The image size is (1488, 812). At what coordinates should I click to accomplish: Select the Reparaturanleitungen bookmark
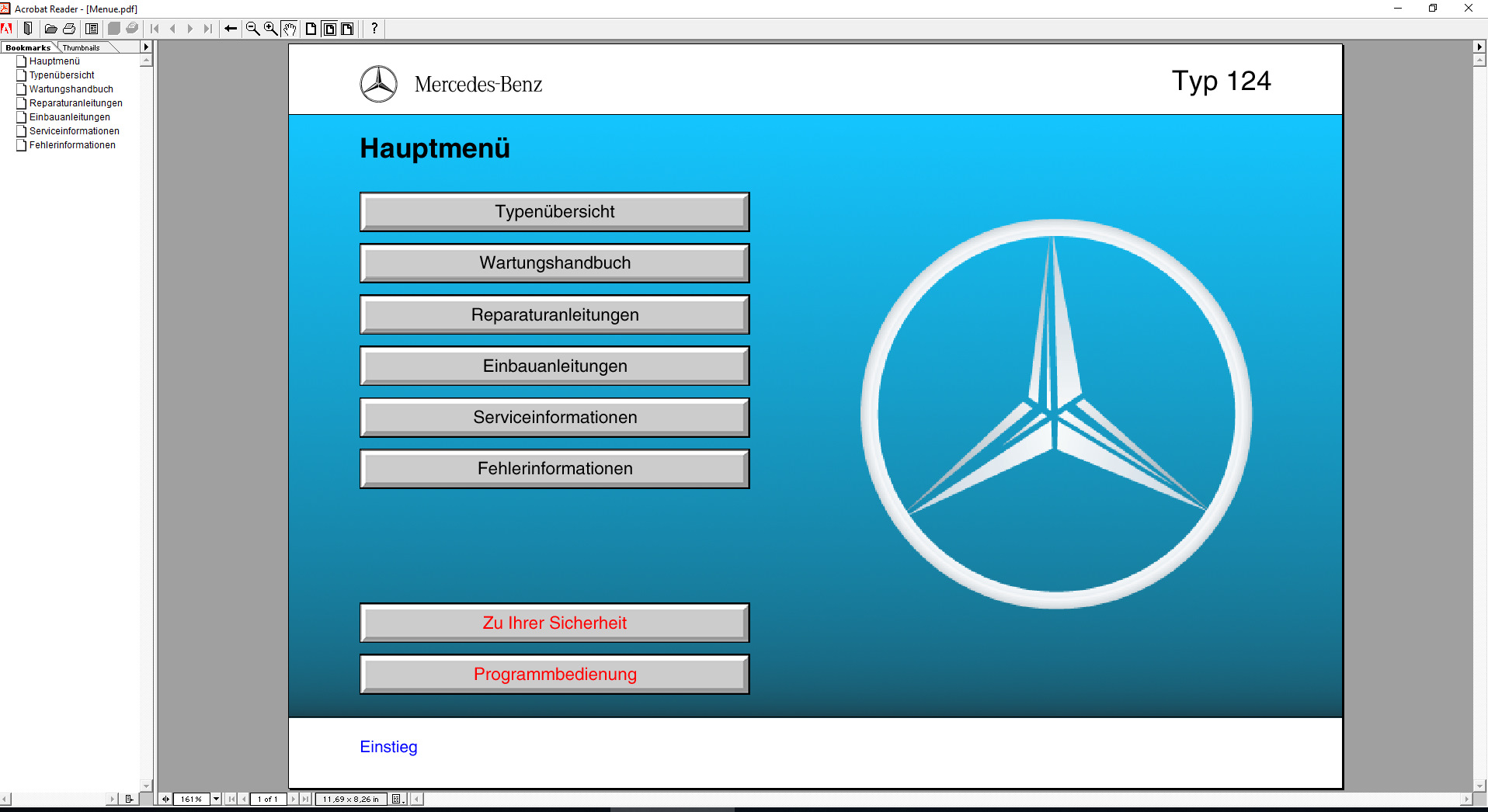click(x=76, y=103)
